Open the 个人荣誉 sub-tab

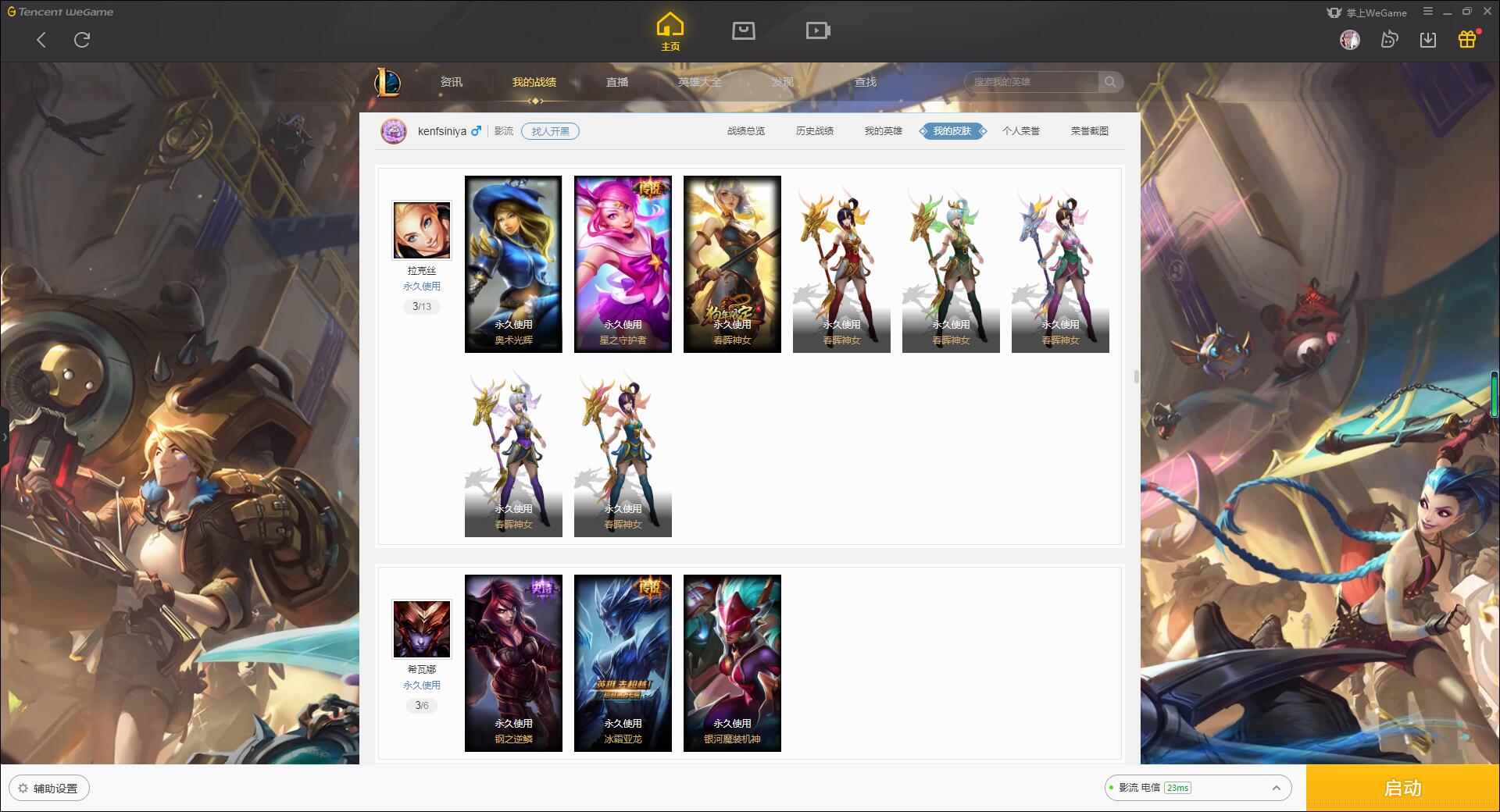point(1021,131)
